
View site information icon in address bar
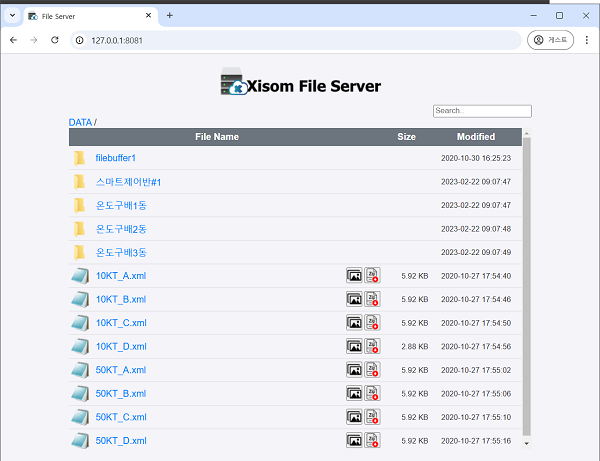pos(80,40)
